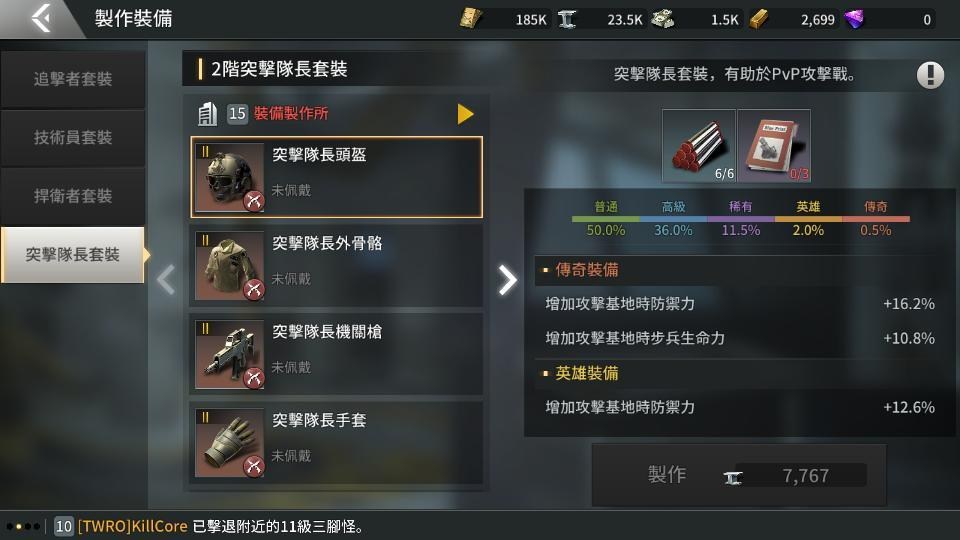This screenshot has height=540, width=960.
Task: Go to previous set with left chevron
Action: [166, 280]
